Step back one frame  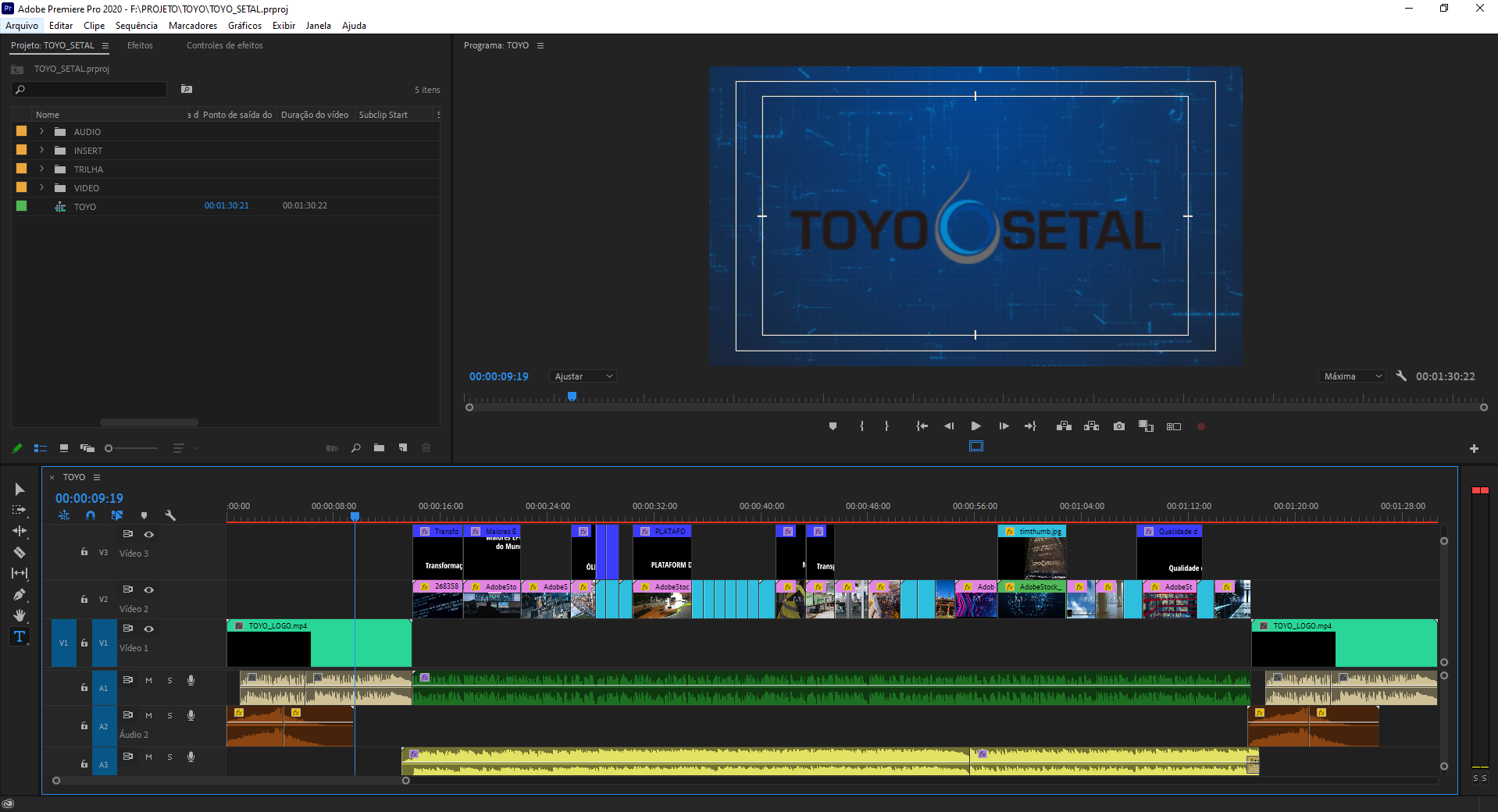pyautogui.click(x=949, y=426)
